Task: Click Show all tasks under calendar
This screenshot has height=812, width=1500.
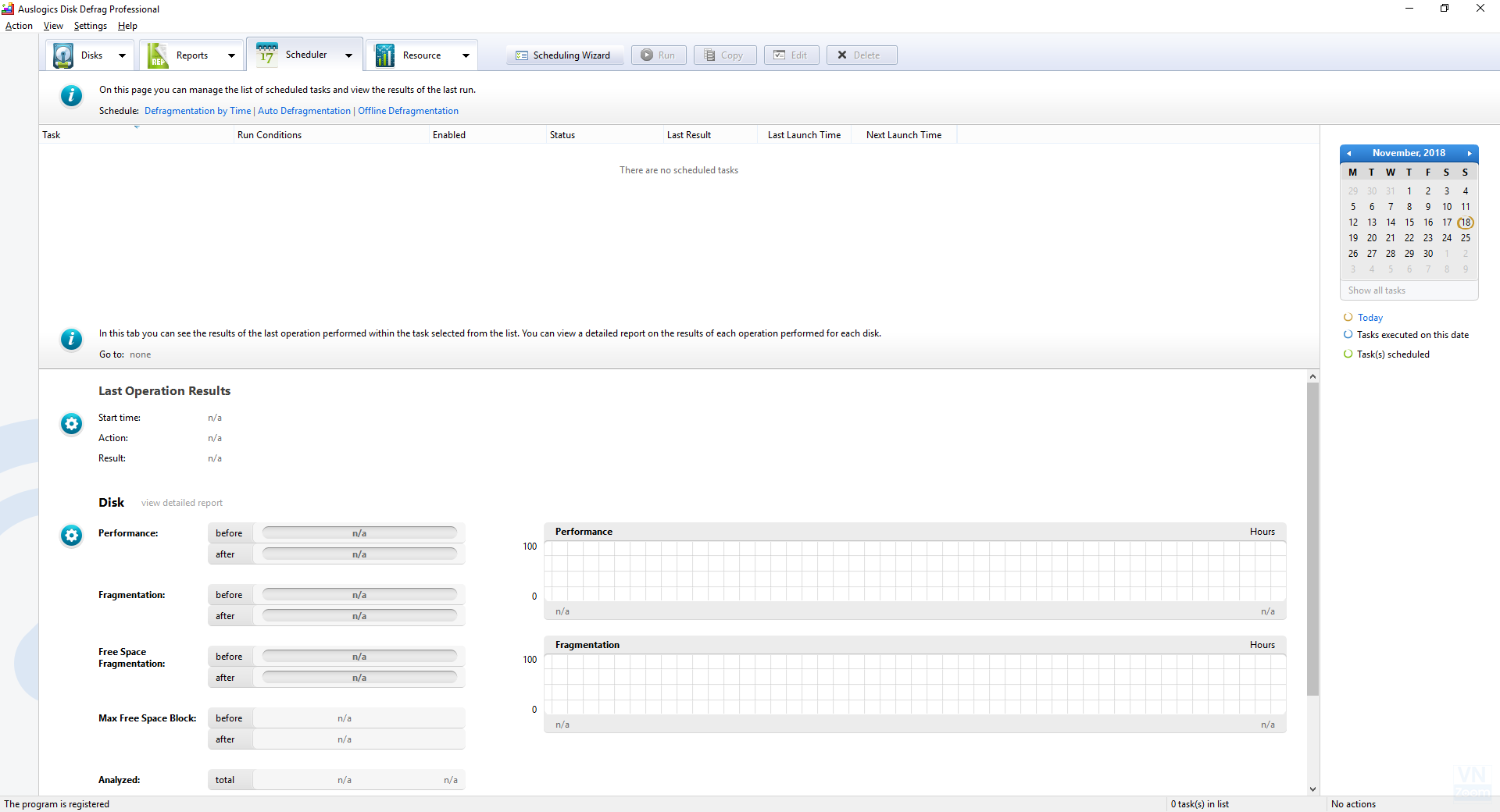Action: 1377,290
